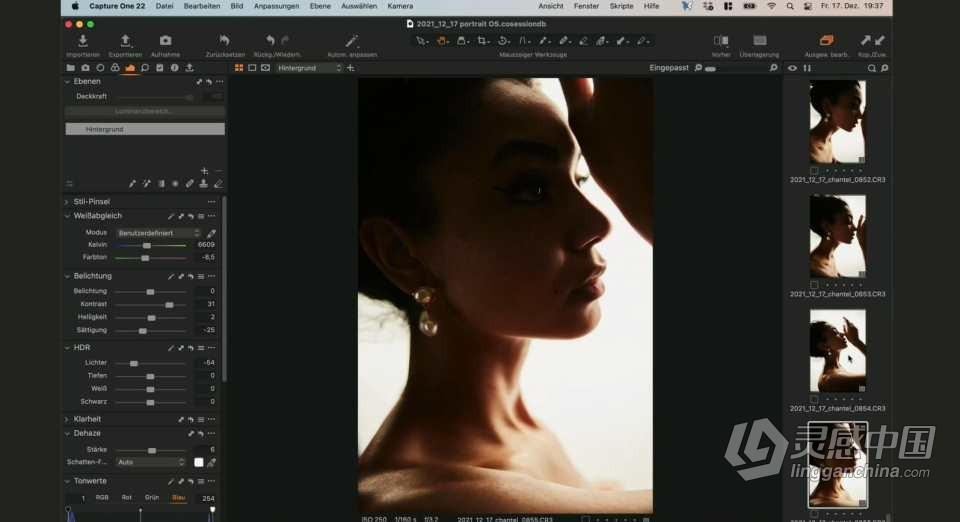
Task: Open the Details magnifier tool tab
Action: pyautogui.click(x=144, y=68)
